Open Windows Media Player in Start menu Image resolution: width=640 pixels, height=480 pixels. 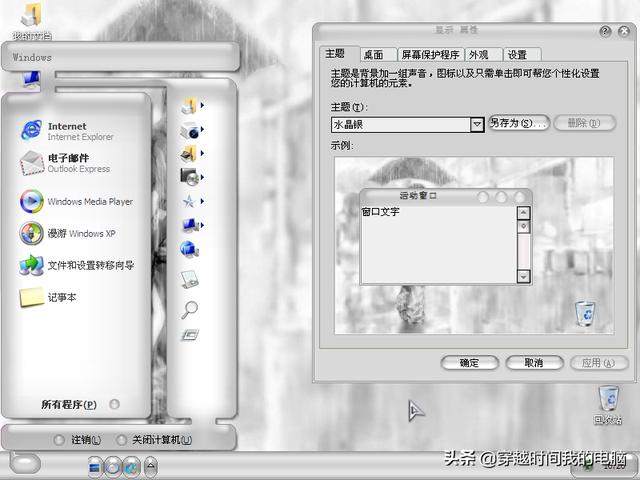76,201
